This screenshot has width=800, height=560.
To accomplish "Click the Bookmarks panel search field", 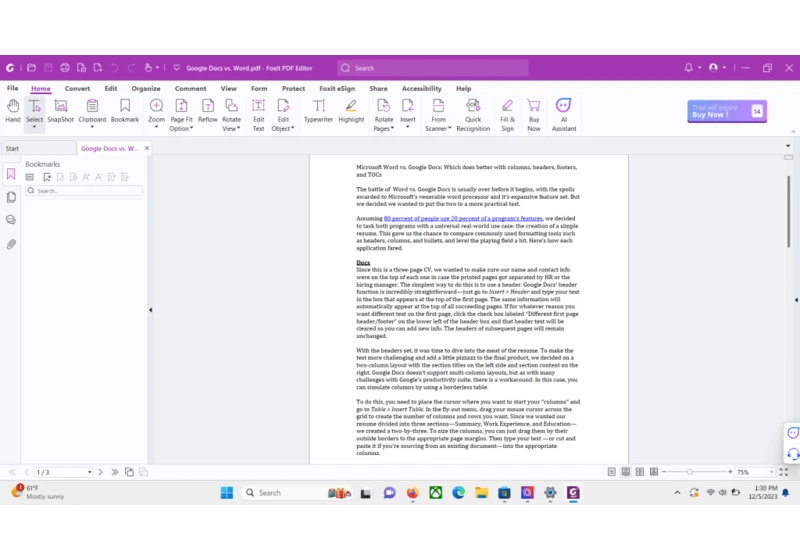I will coord(84,191).
